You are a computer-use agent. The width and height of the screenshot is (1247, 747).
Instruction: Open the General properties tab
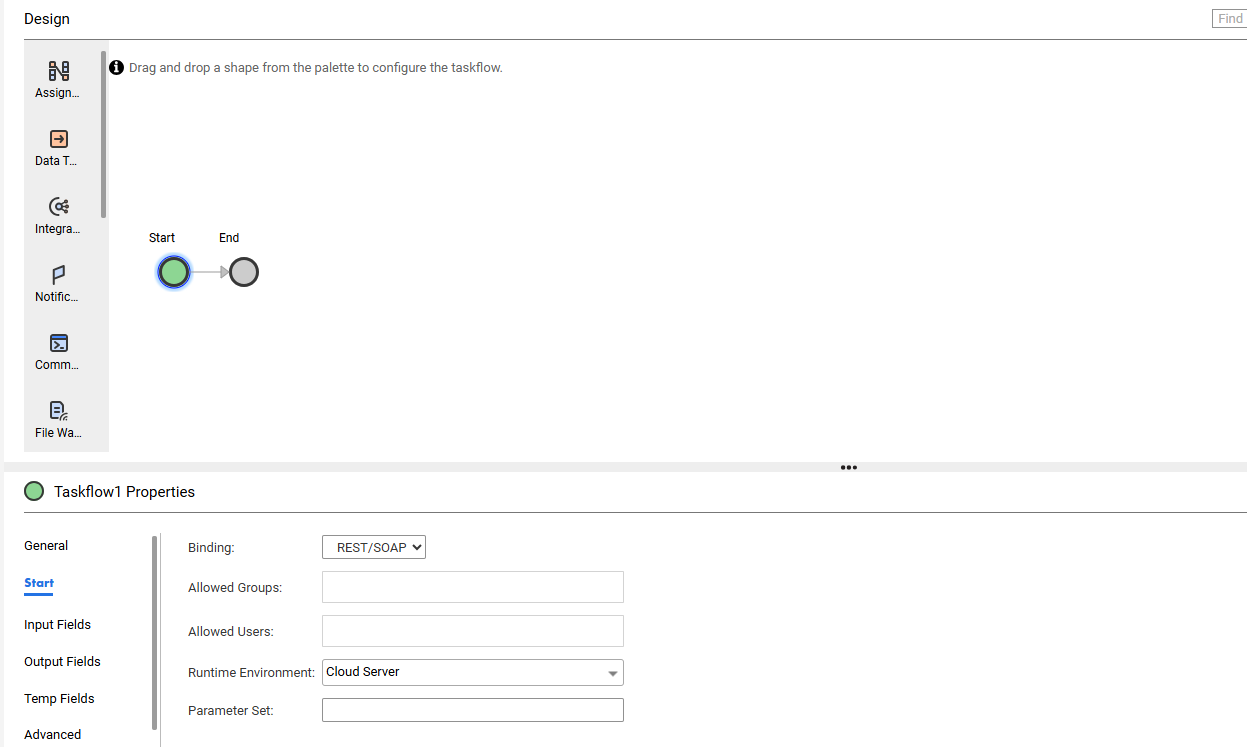pyautogui.click(x=46, y=546)
